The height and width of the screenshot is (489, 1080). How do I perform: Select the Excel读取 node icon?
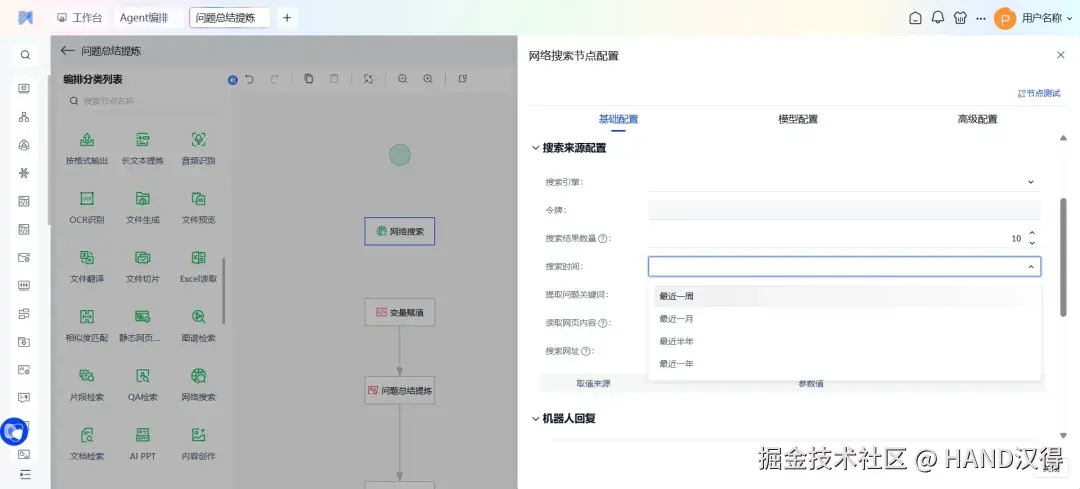(198, 258)
